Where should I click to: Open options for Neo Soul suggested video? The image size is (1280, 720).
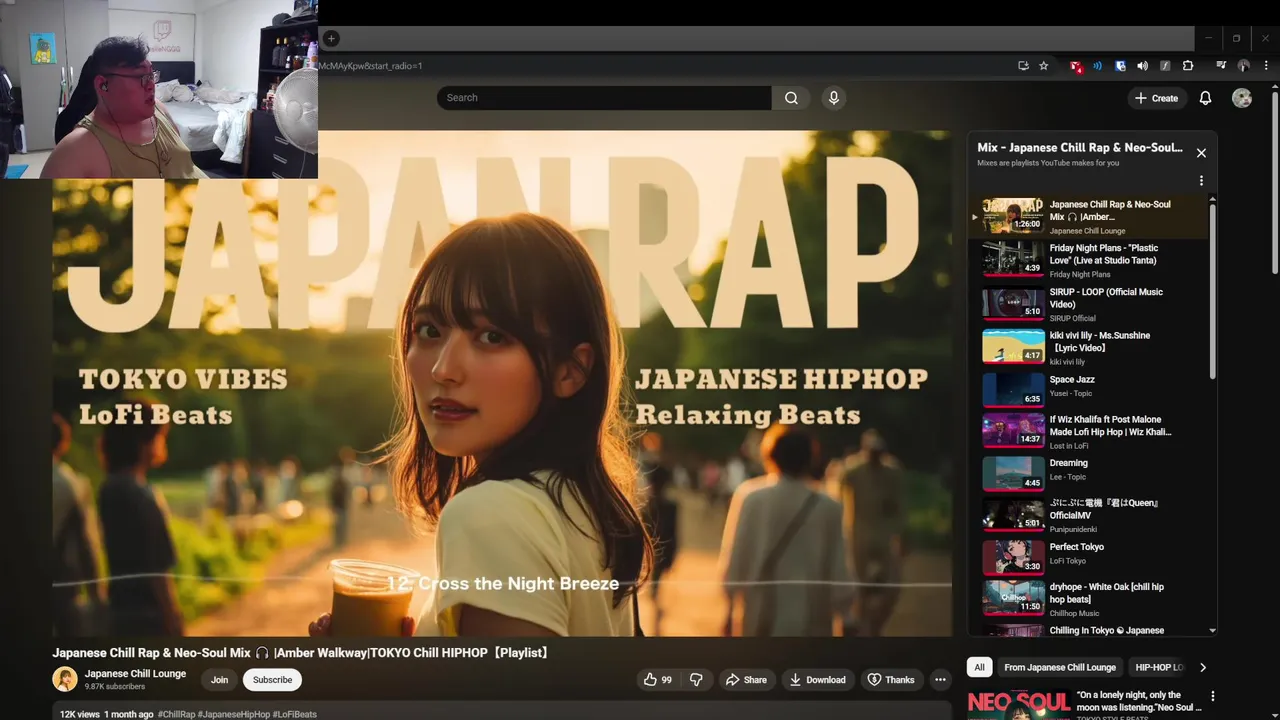1212,696
